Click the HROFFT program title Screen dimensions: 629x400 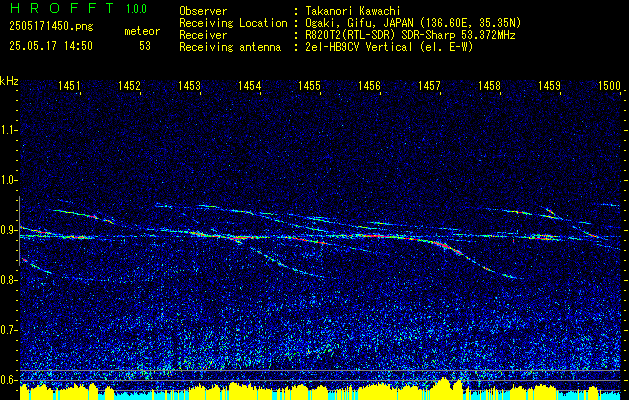click(62, 8)
